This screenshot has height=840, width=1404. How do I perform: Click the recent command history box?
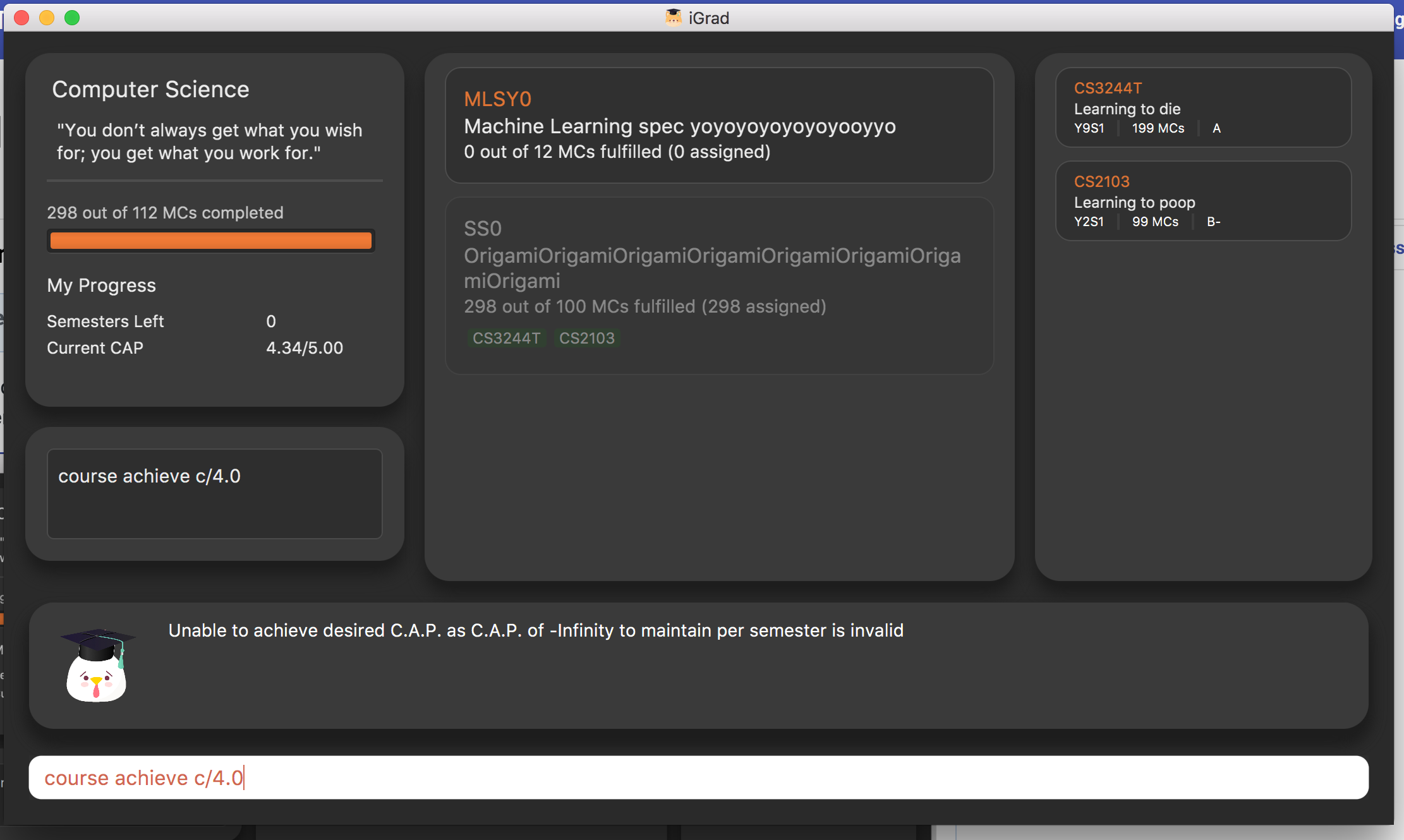[215, 493]
